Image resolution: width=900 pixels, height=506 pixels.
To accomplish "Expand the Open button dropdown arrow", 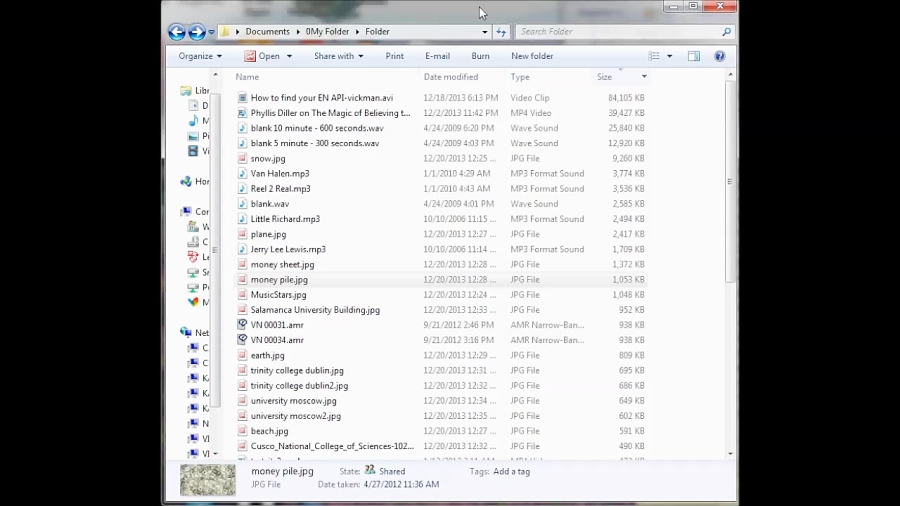I will (289, 56).
